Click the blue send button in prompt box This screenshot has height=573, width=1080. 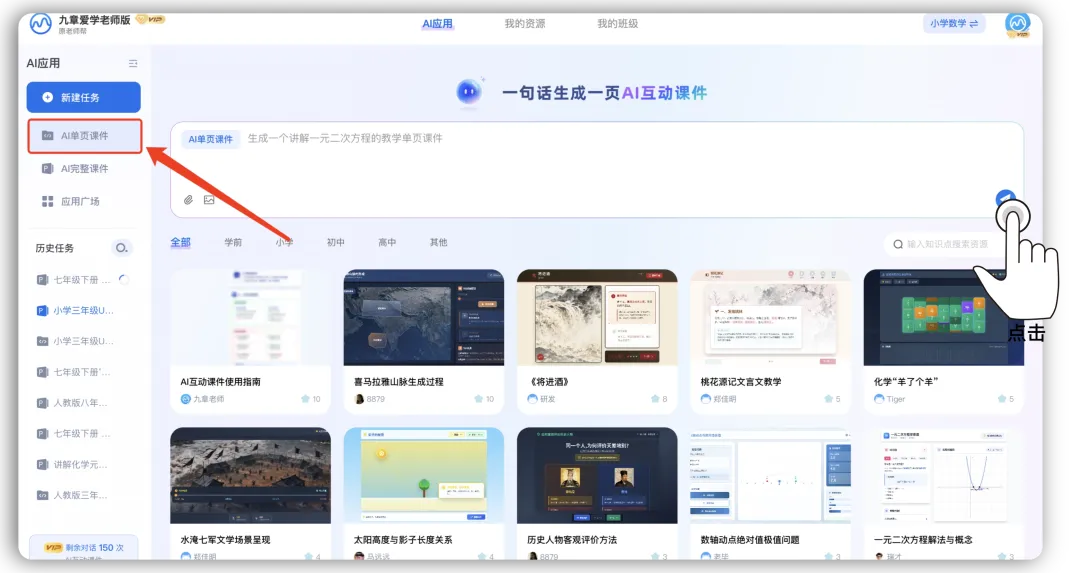coord(1006,199)
